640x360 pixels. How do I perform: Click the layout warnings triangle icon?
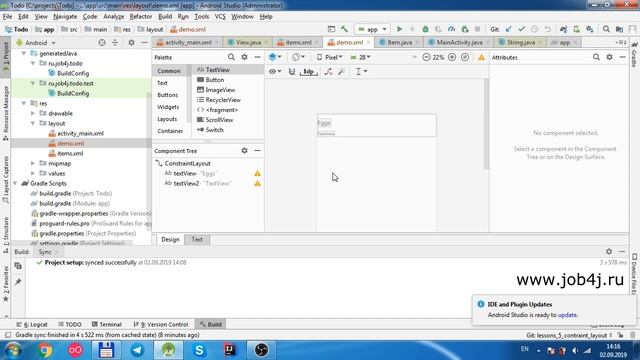coord(482,58)
